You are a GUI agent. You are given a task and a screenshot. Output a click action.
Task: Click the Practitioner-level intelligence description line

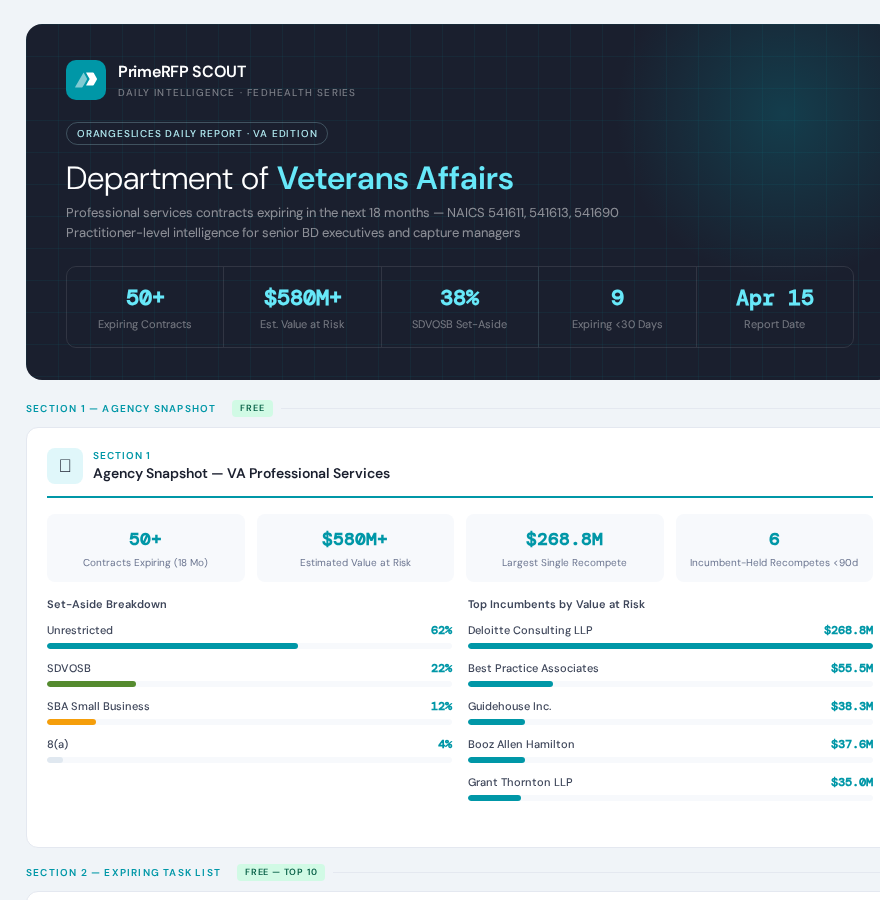coord(293,232)
